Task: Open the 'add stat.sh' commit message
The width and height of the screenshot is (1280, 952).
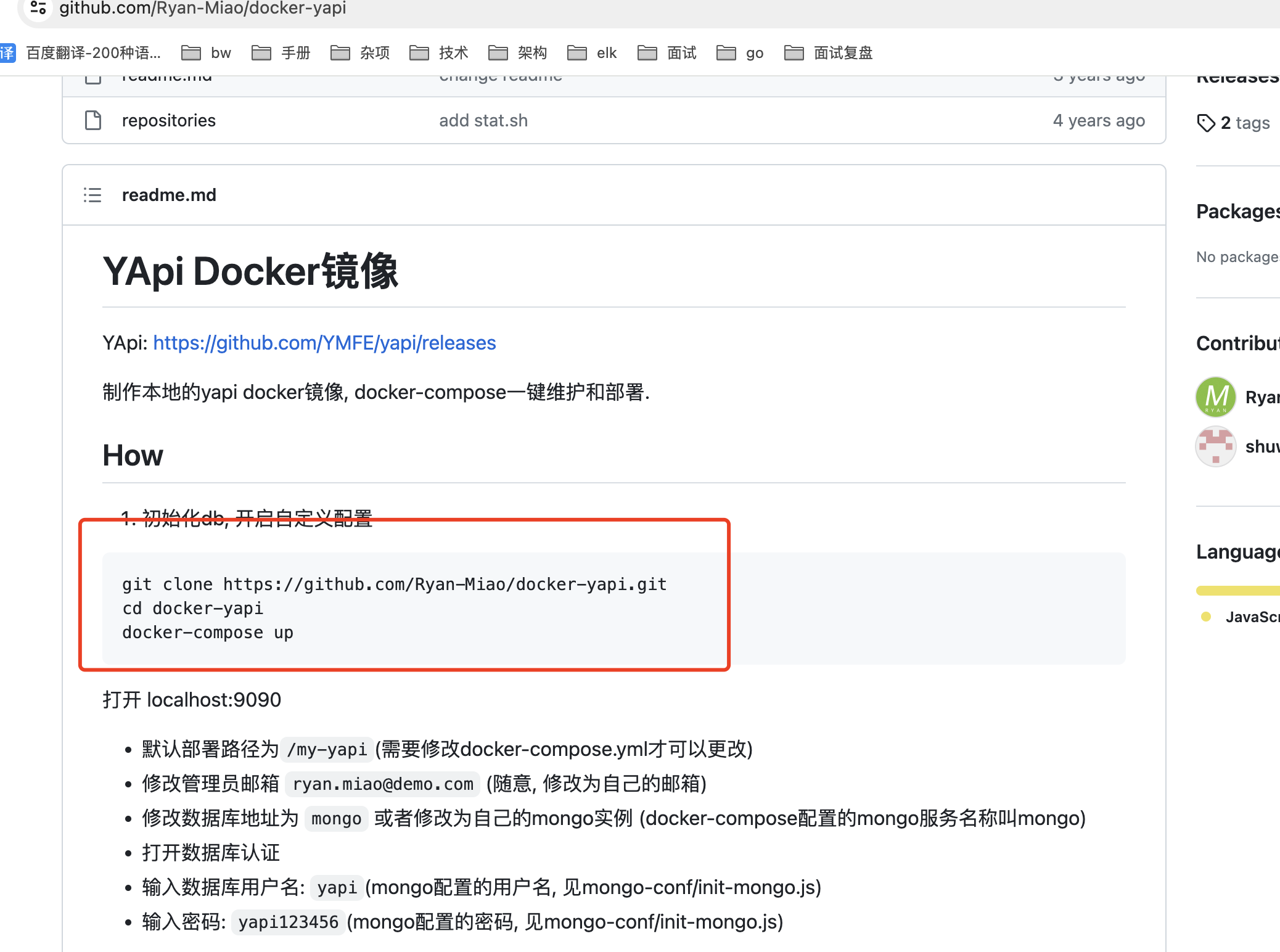Action: 483,120
